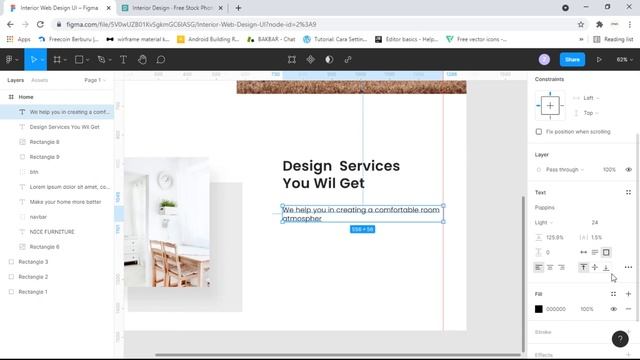Open font weight Light dropdown
This screenshot has width=640, height=360.
point(544,222)
